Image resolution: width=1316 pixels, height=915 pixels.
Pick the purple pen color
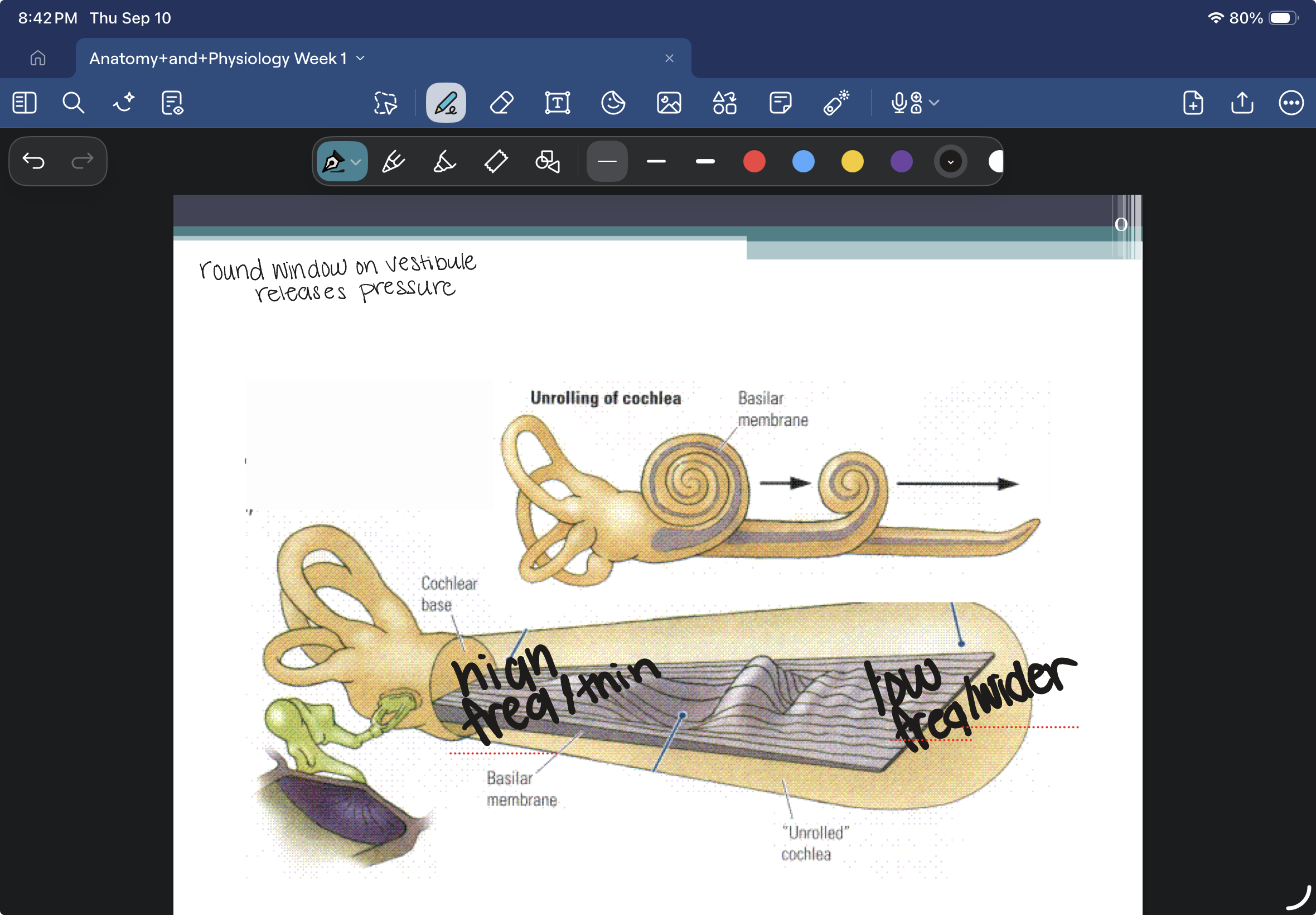pos(901,162)
